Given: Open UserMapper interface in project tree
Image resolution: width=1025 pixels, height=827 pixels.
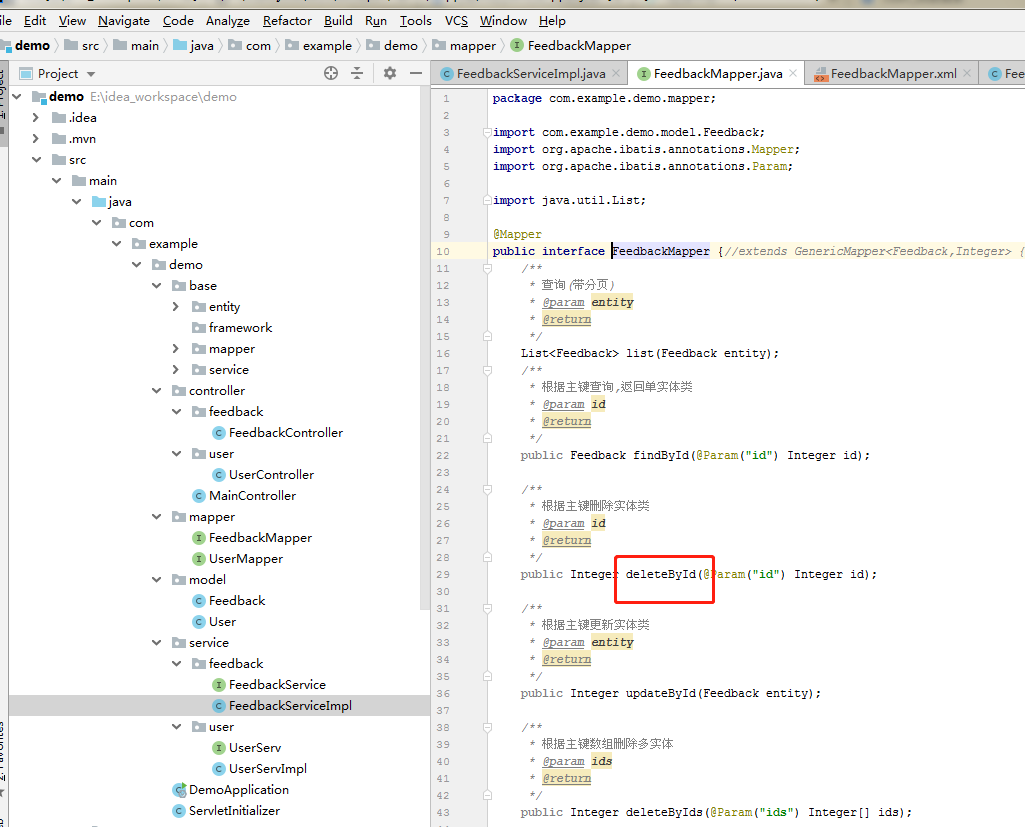Looking at the screenshot, I should [245, 558].
